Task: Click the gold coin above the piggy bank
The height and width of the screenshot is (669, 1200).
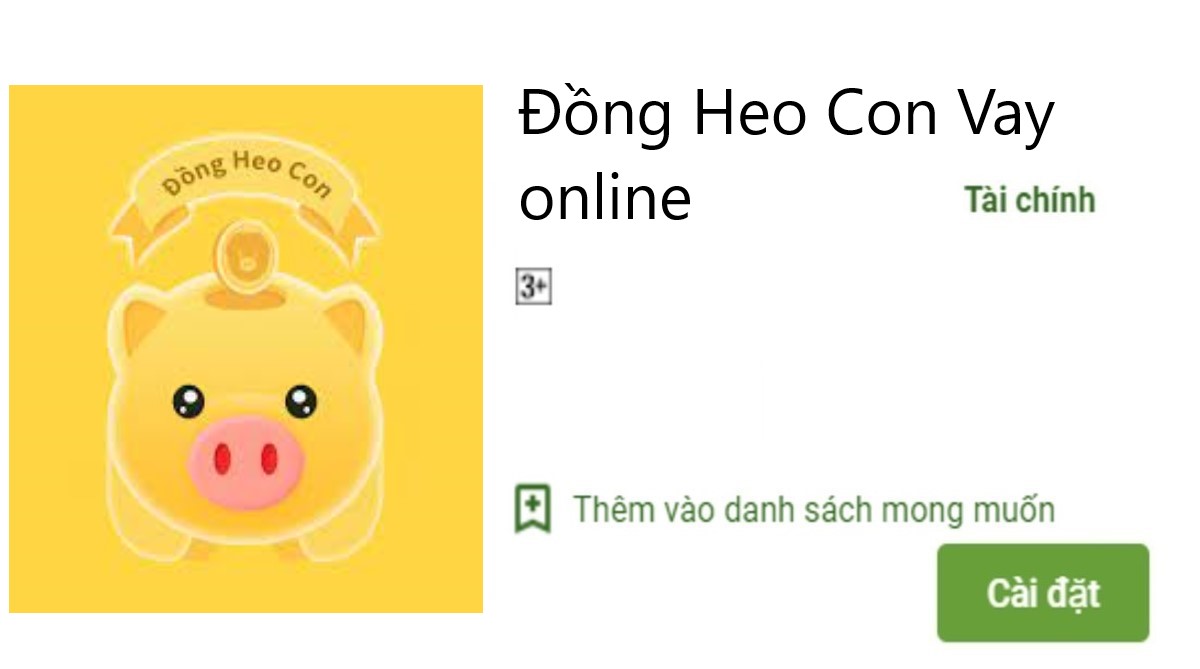Action: click(x=245, y=258)
